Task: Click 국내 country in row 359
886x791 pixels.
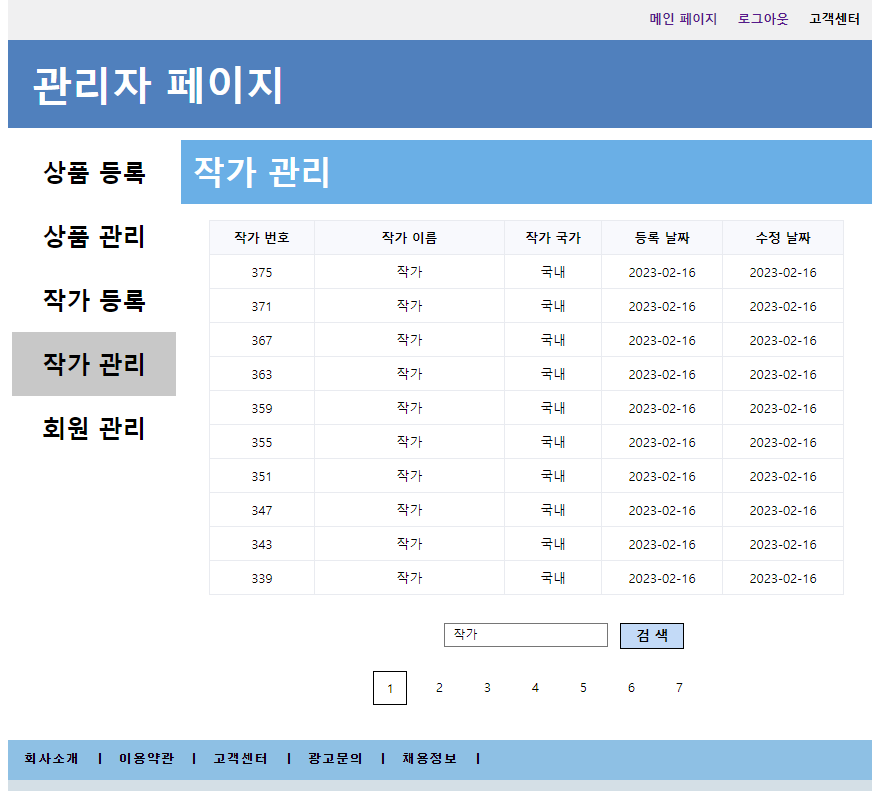Action: (553, 408)
